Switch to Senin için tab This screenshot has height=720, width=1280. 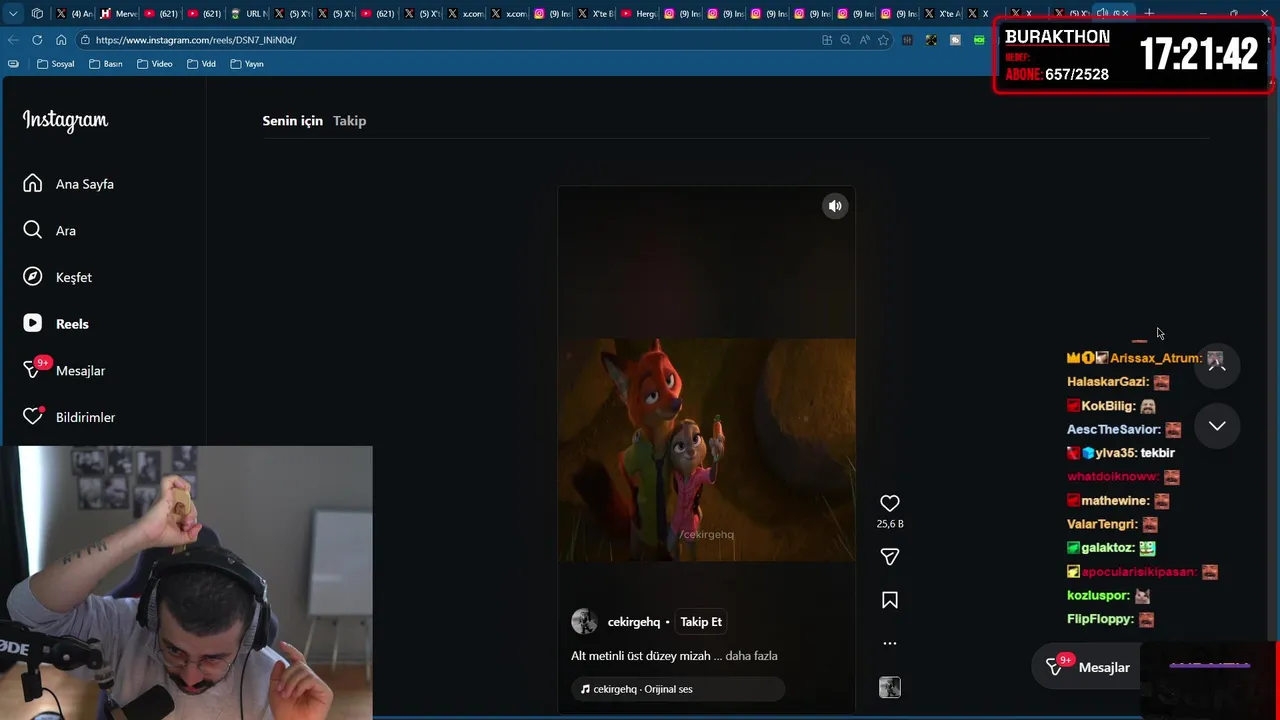292,121
